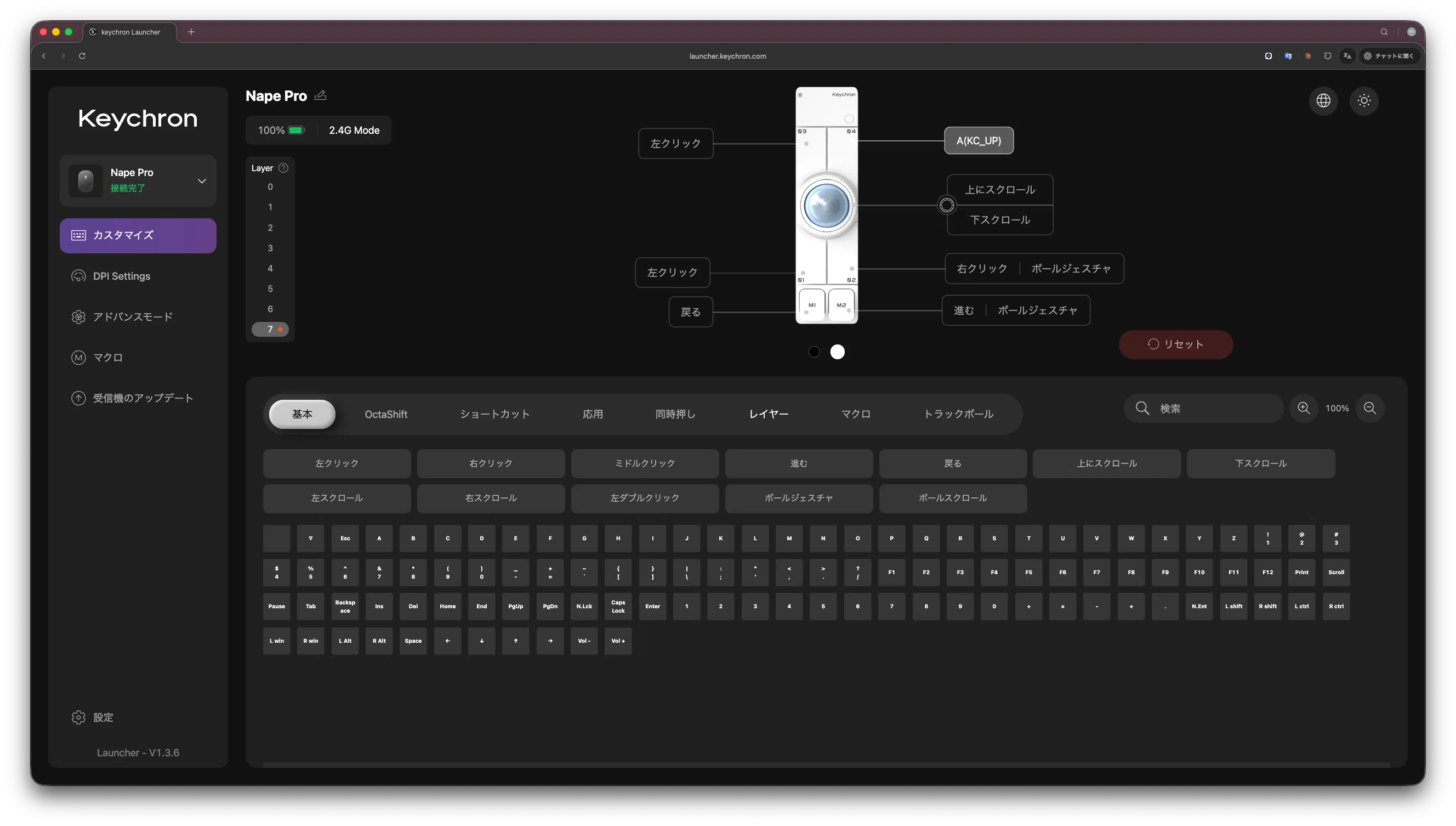
Task: Select 上にスクロール wheel mapping
Action: (1000, 190)
